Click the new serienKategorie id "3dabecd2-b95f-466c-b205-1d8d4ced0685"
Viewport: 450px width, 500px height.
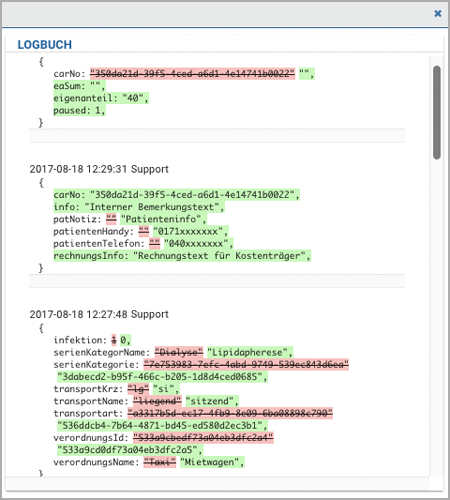tap(162, 377)
